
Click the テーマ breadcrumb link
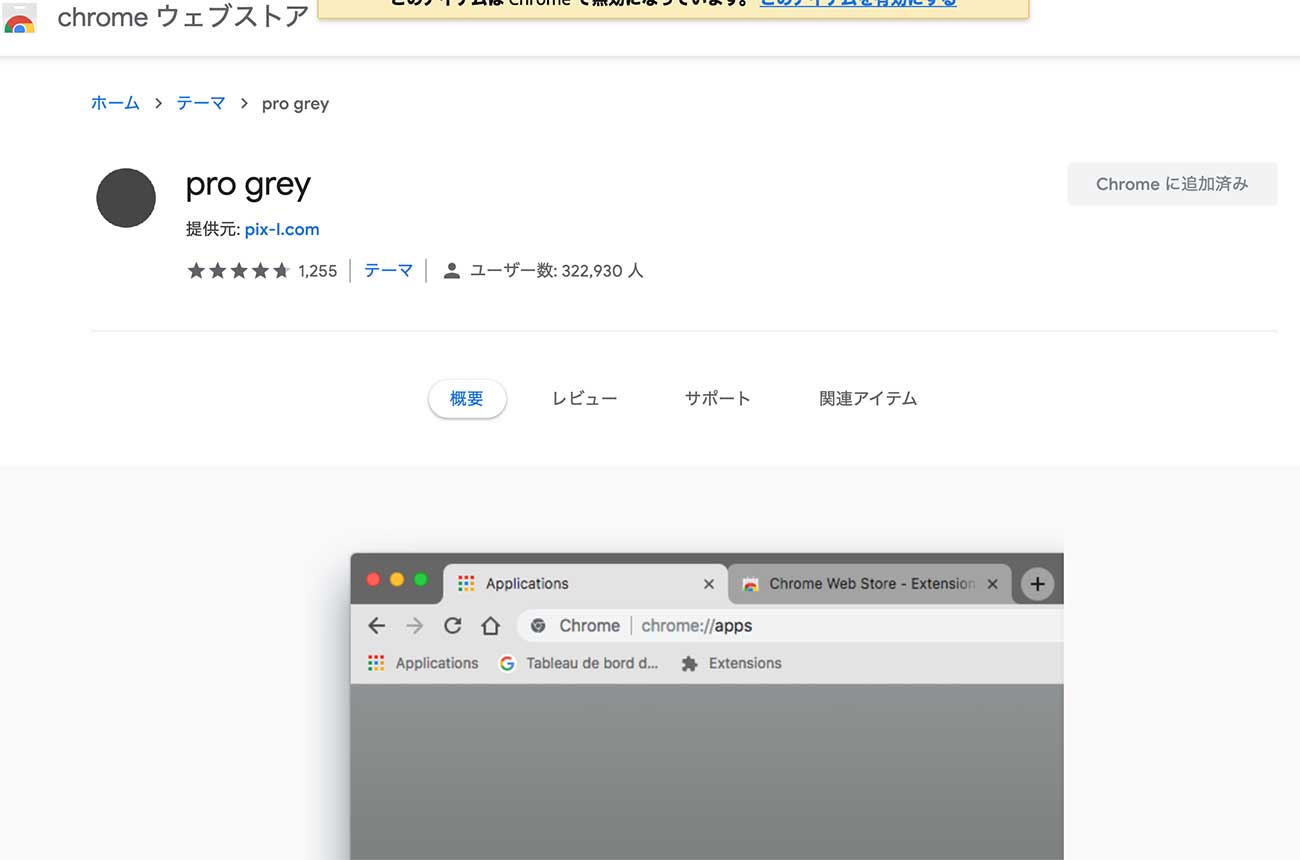pyautogui.click(x=201, y=103)
